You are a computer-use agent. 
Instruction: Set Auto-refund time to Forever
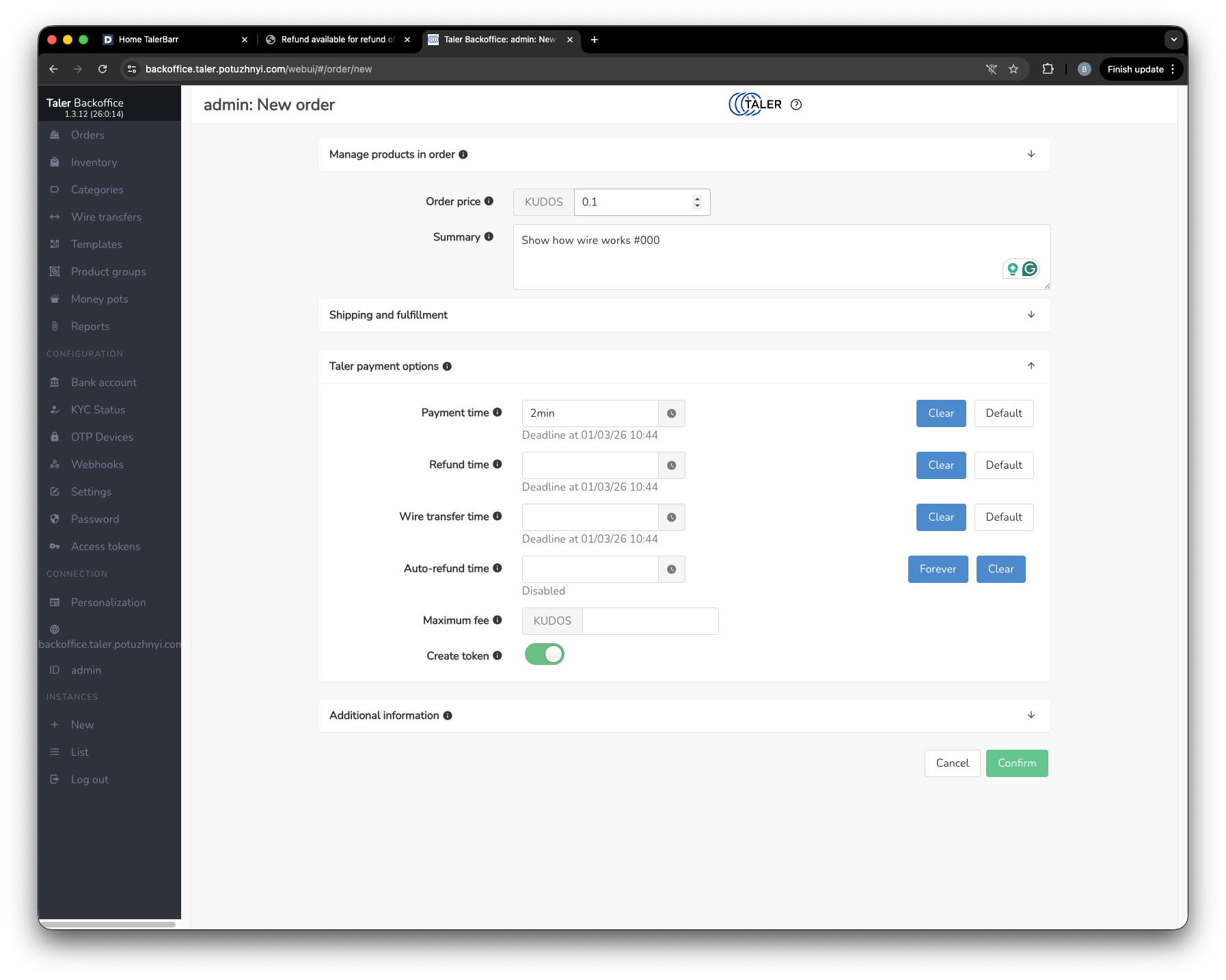tap(937, 569)
